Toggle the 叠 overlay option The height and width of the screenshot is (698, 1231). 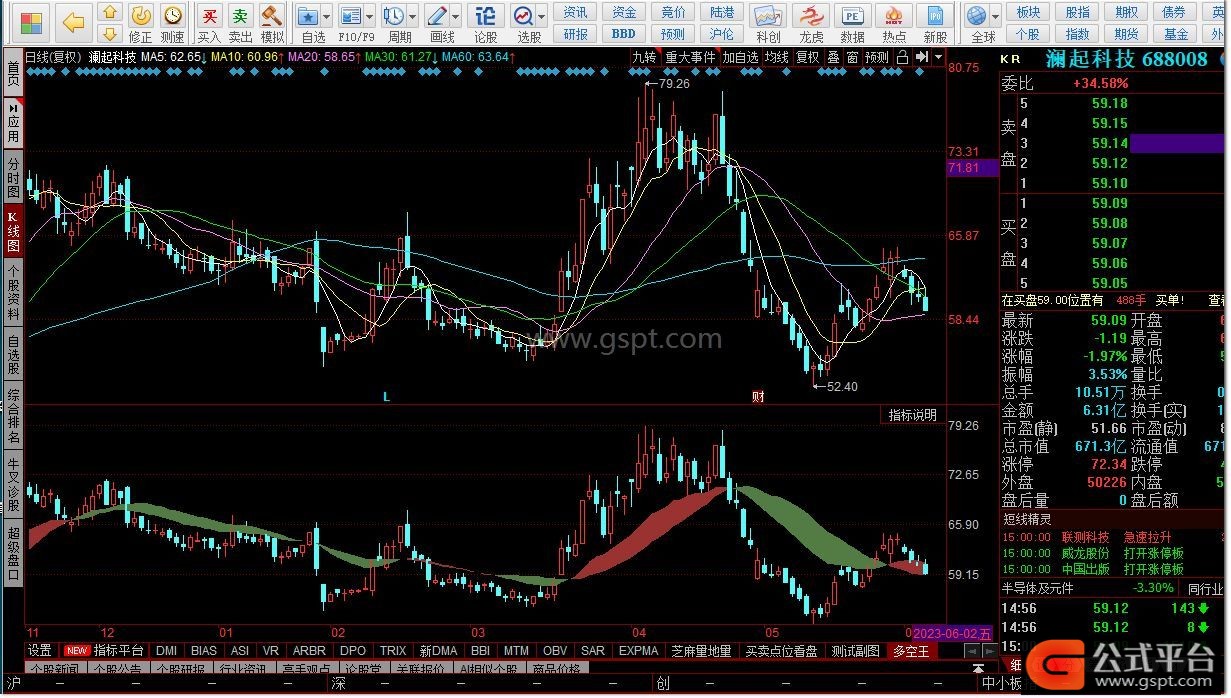pyautogui.click(x=833, y=57)
